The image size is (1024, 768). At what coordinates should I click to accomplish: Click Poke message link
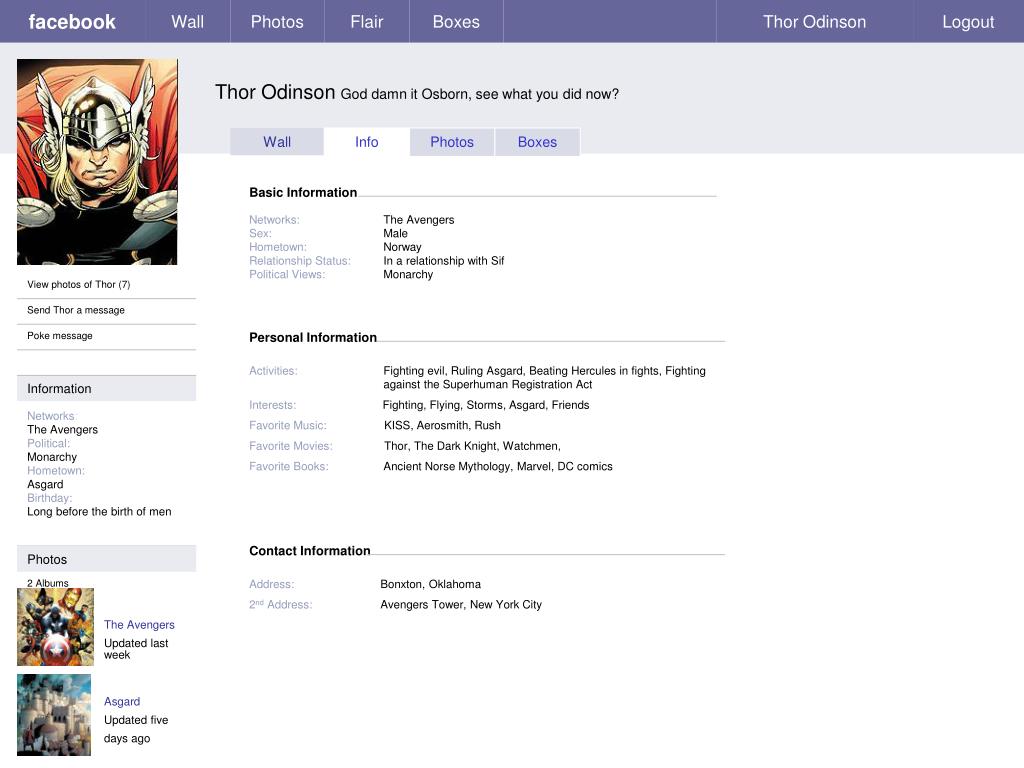59,336
